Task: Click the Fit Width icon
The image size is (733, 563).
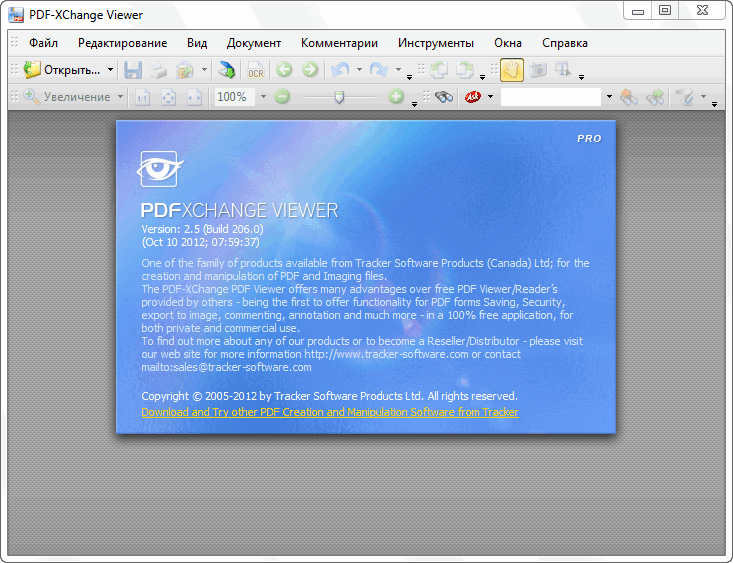Action: tap(194, 97)
